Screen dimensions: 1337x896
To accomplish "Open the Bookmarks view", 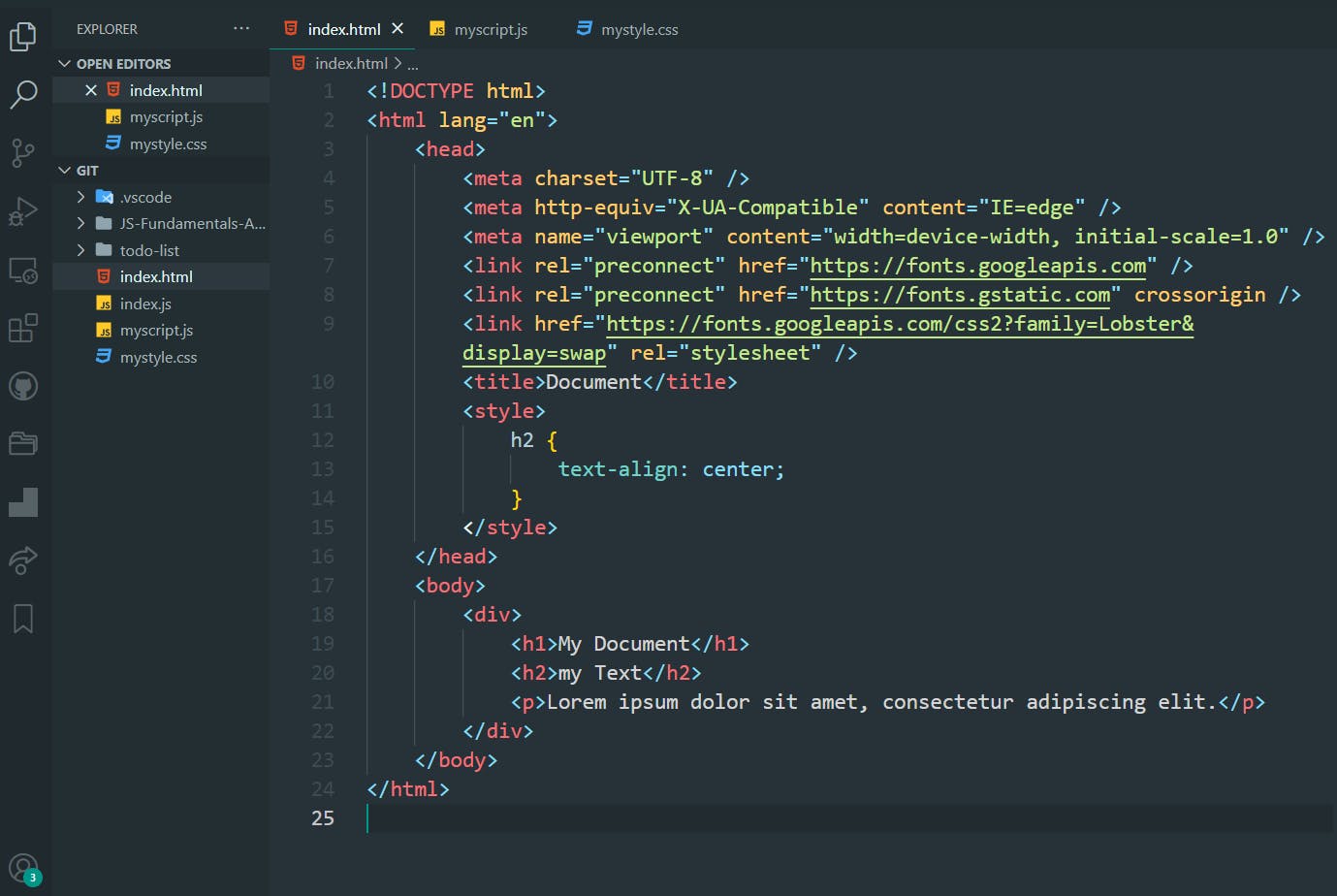I will 22,618.
